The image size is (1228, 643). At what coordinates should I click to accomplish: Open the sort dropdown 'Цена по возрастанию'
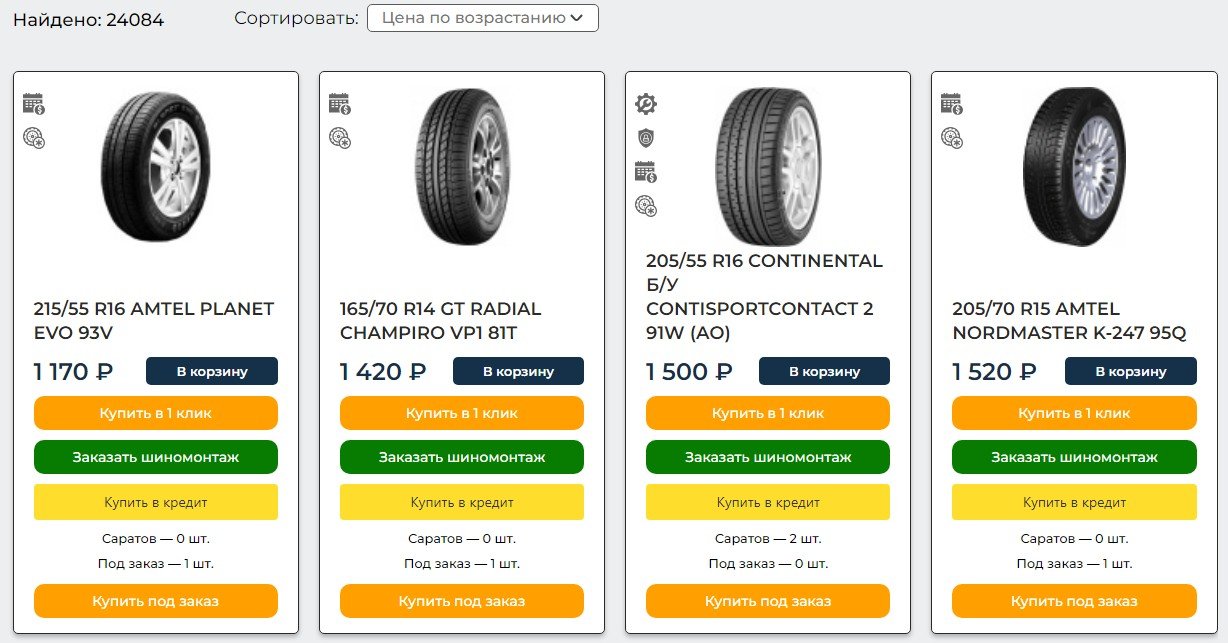click(x=482, y=18)
